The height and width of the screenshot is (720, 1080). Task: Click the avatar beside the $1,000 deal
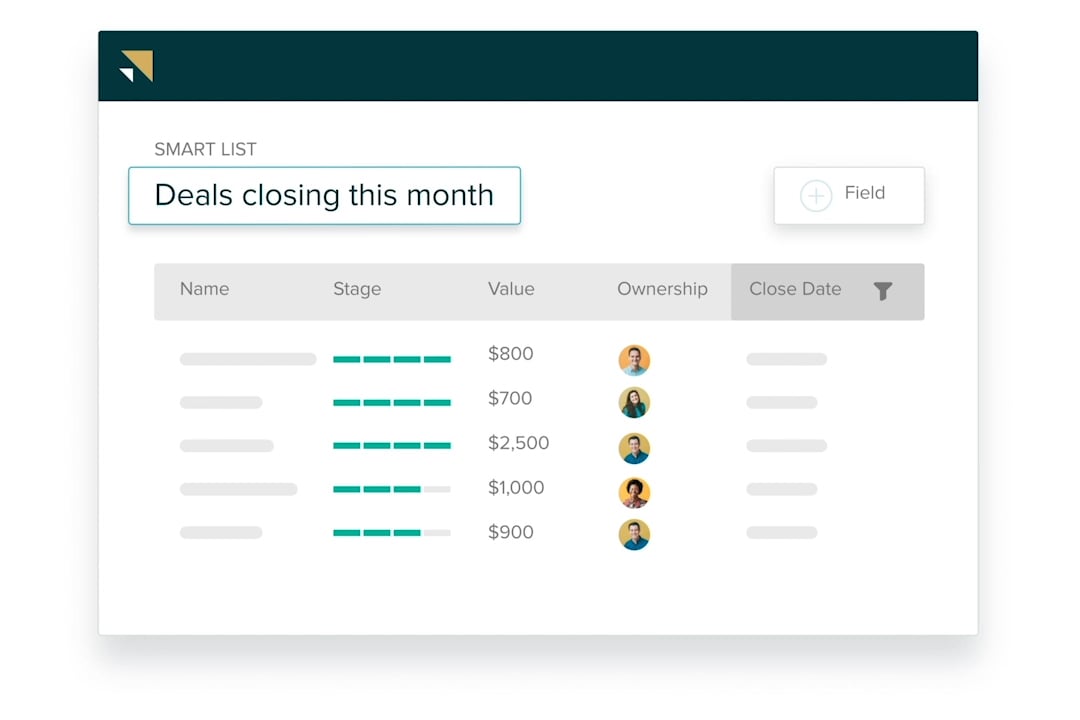(635, 491)
